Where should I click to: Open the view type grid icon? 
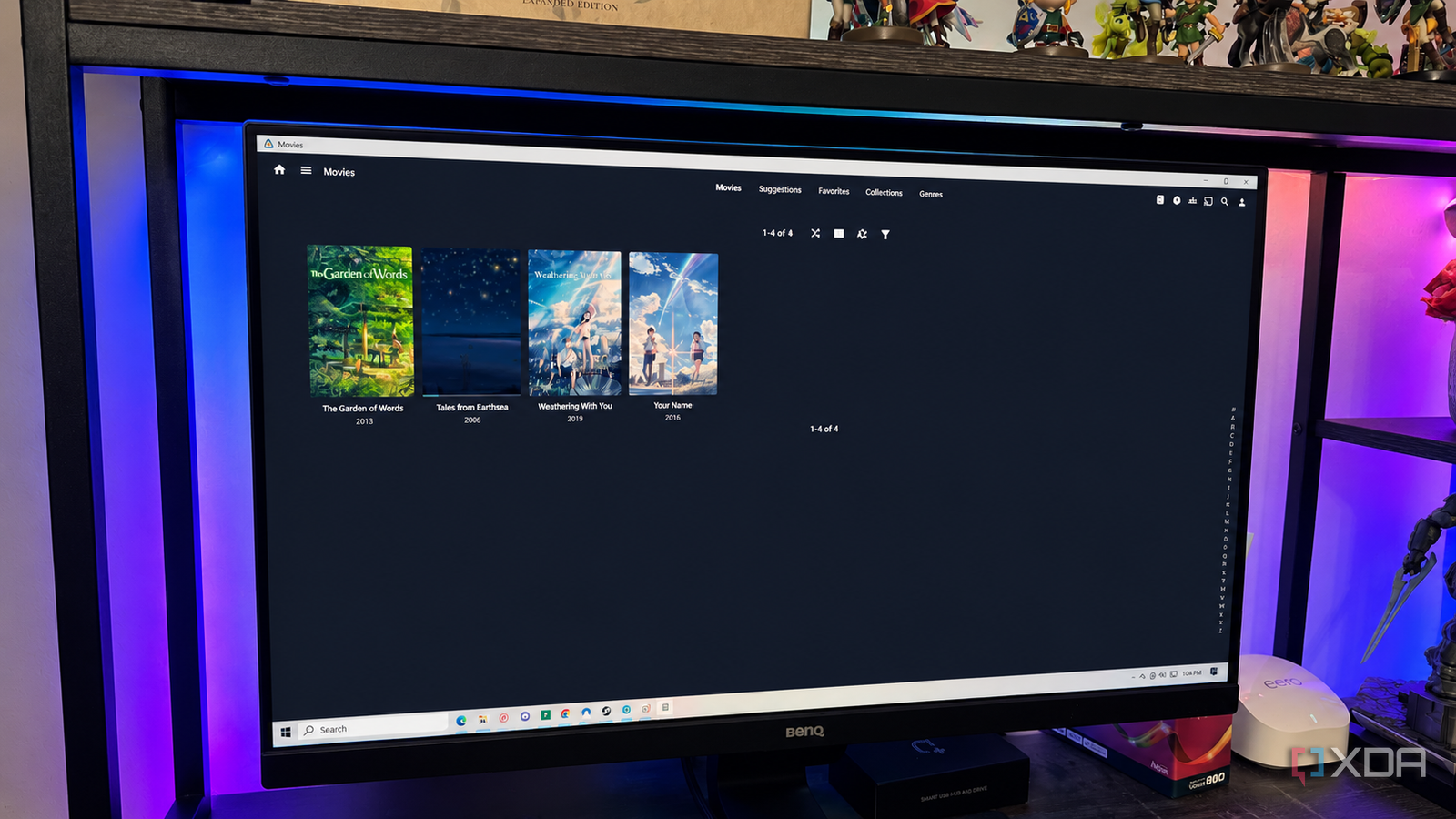[x=839, y=234]
